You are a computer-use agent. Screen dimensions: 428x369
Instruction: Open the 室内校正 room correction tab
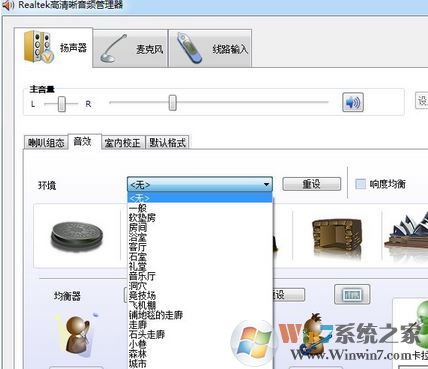tap(123, 143)
